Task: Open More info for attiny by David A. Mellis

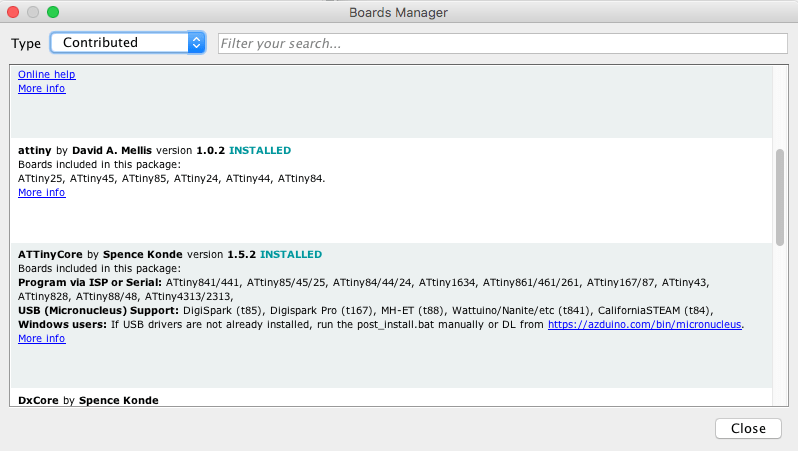Action: pyautogui.click(x=42, y=192)
